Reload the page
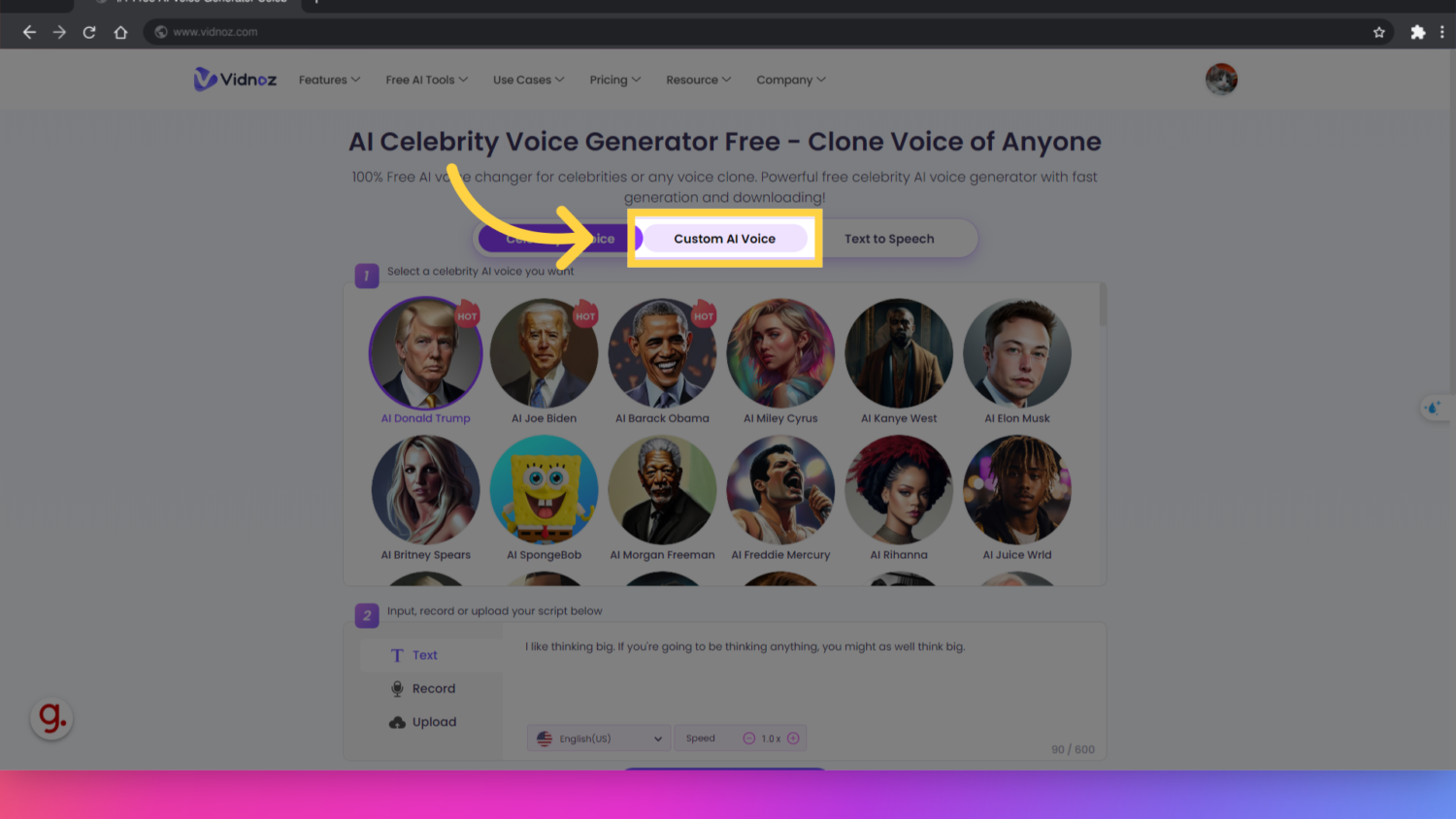The image size is (1456, 819). pyautogui.click(x=89, y=32)
